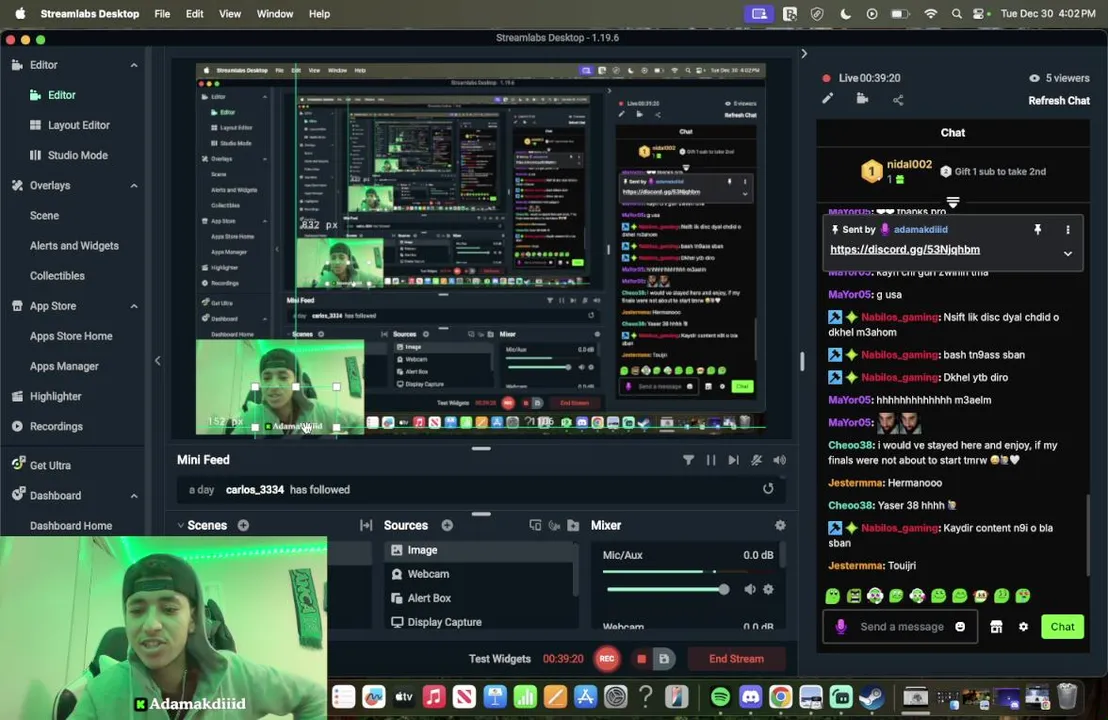Open chat settings gear icon
The image size is (1108, 720).
tap(1023, 627)
